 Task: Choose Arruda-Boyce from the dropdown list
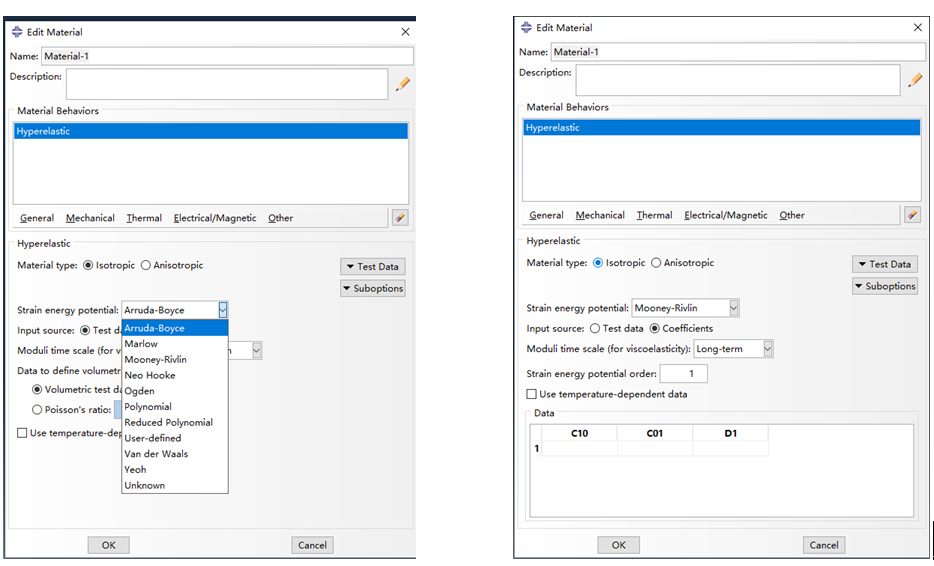pos(175,328)
